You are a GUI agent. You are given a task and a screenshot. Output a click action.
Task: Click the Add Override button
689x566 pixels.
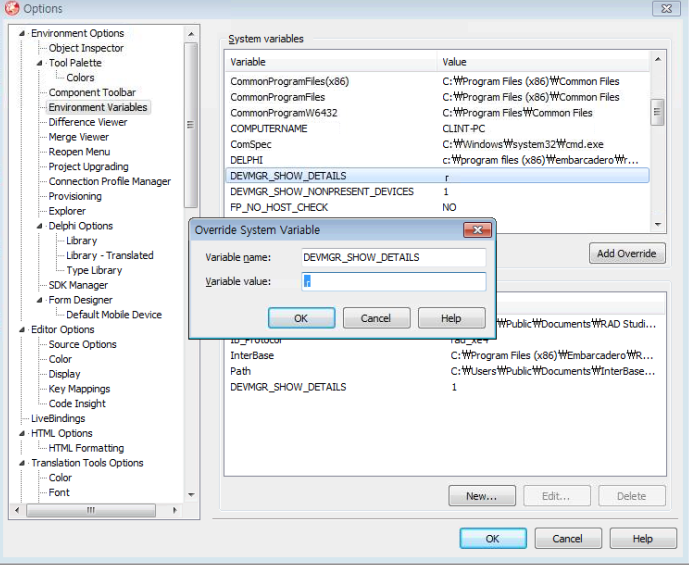[627, 254]
